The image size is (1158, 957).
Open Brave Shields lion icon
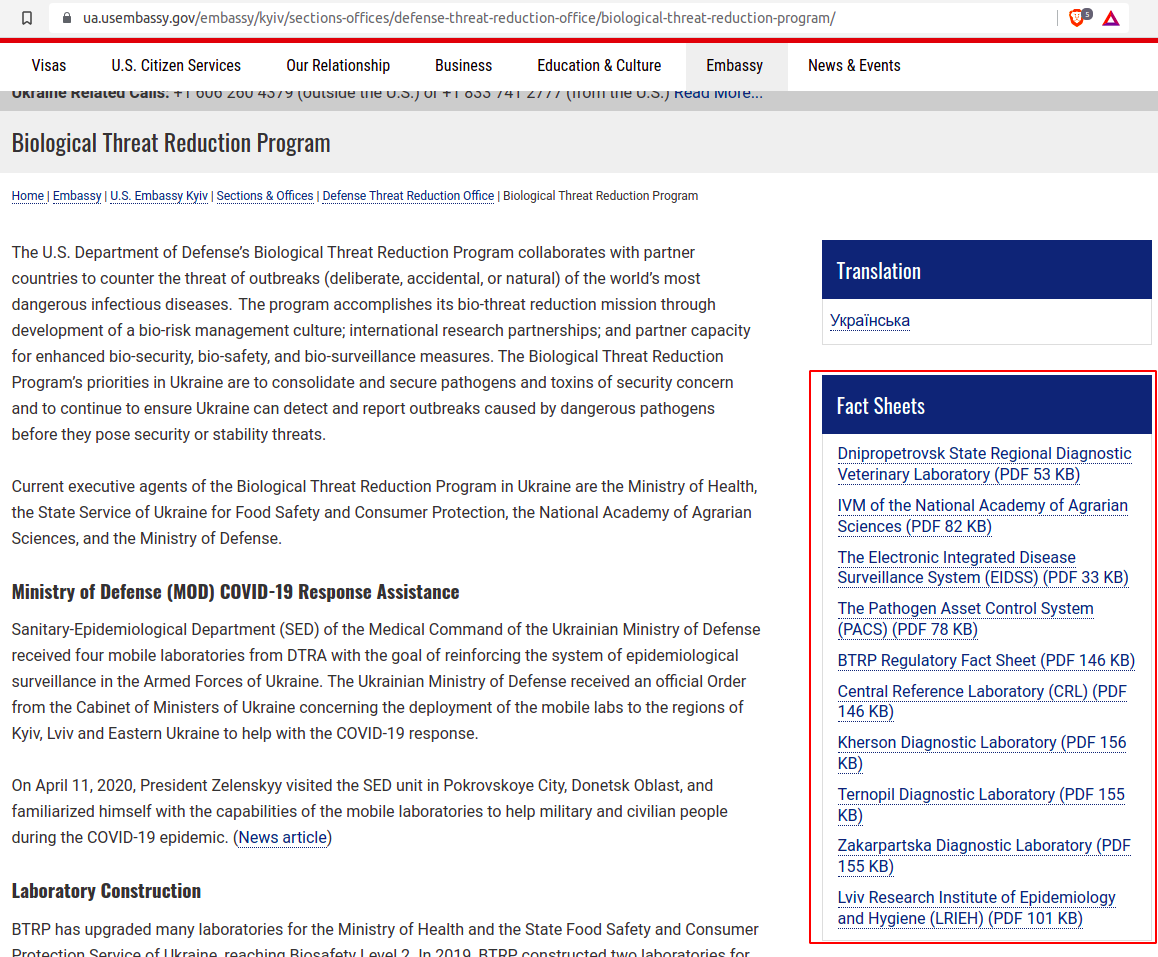[1077, 18]
